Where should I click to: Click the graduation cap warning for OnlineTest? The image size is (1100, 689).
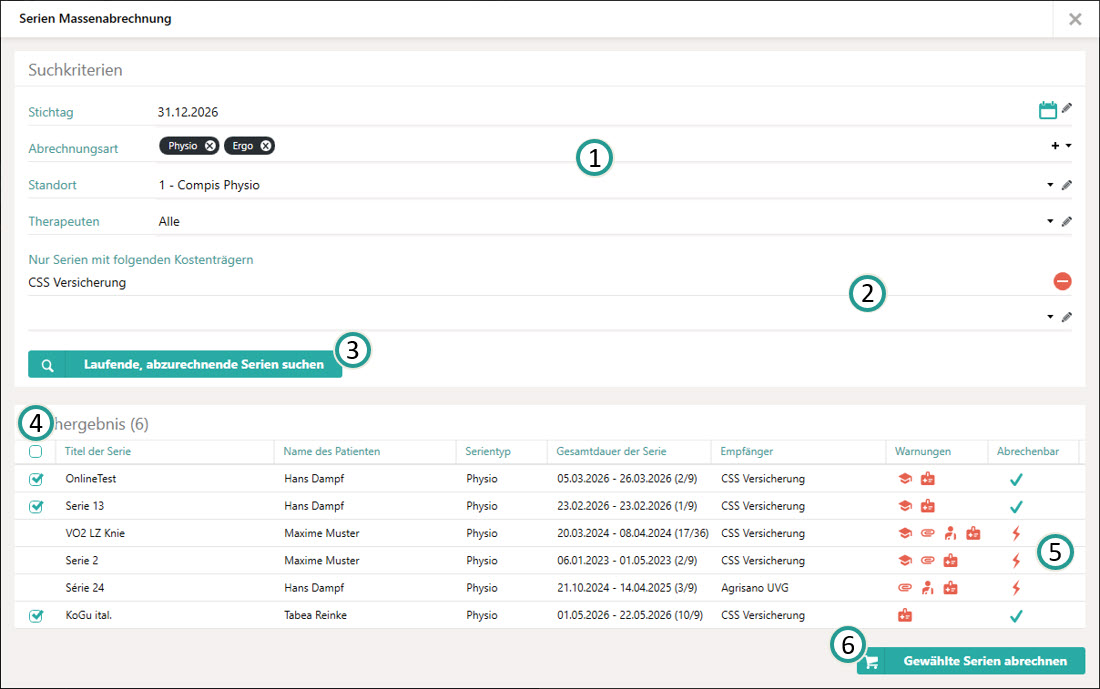(905, 479)
